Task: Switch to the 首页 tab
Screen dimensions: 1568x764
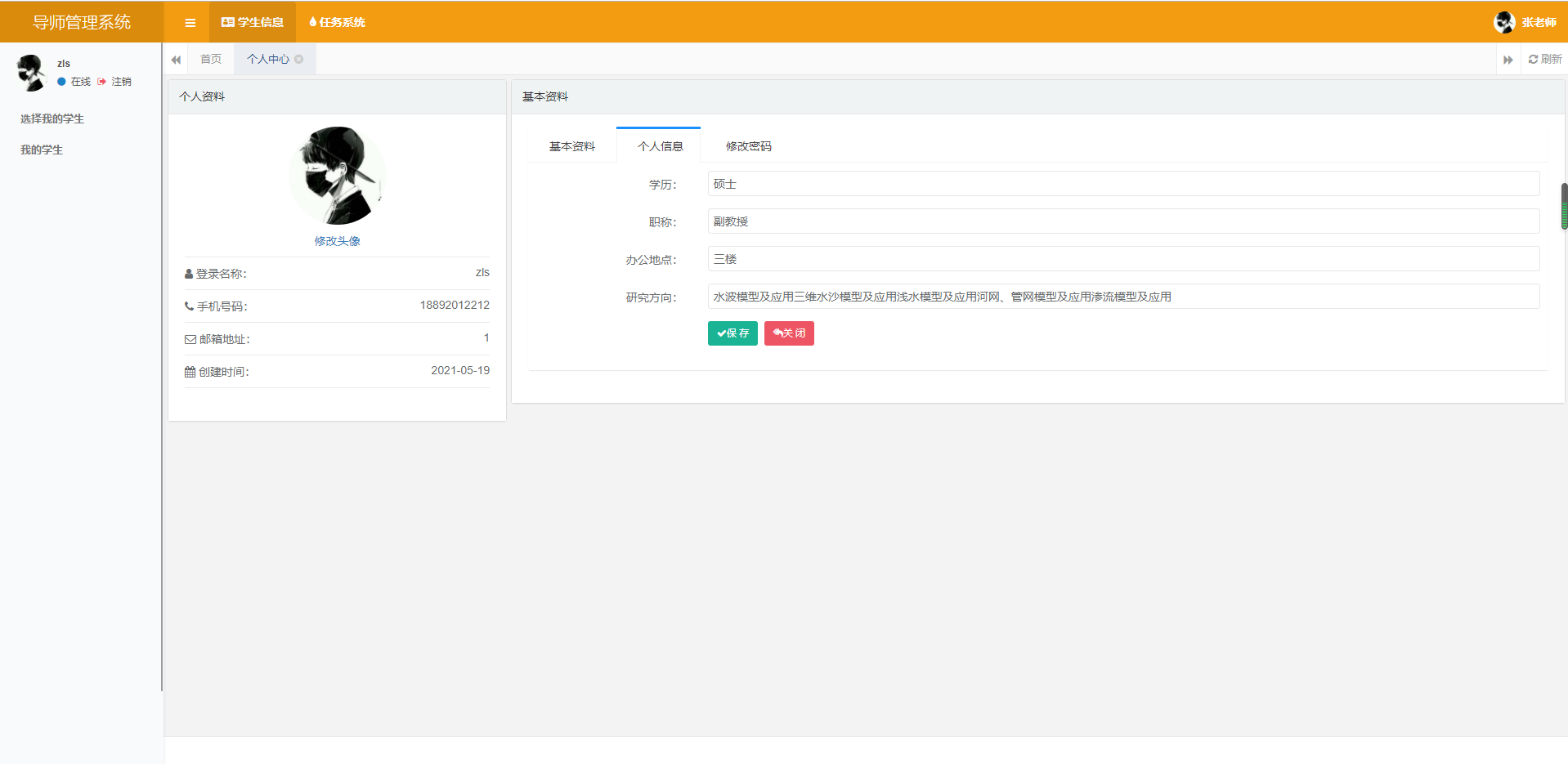Action: pyautogui.click(x=211, y=60)
